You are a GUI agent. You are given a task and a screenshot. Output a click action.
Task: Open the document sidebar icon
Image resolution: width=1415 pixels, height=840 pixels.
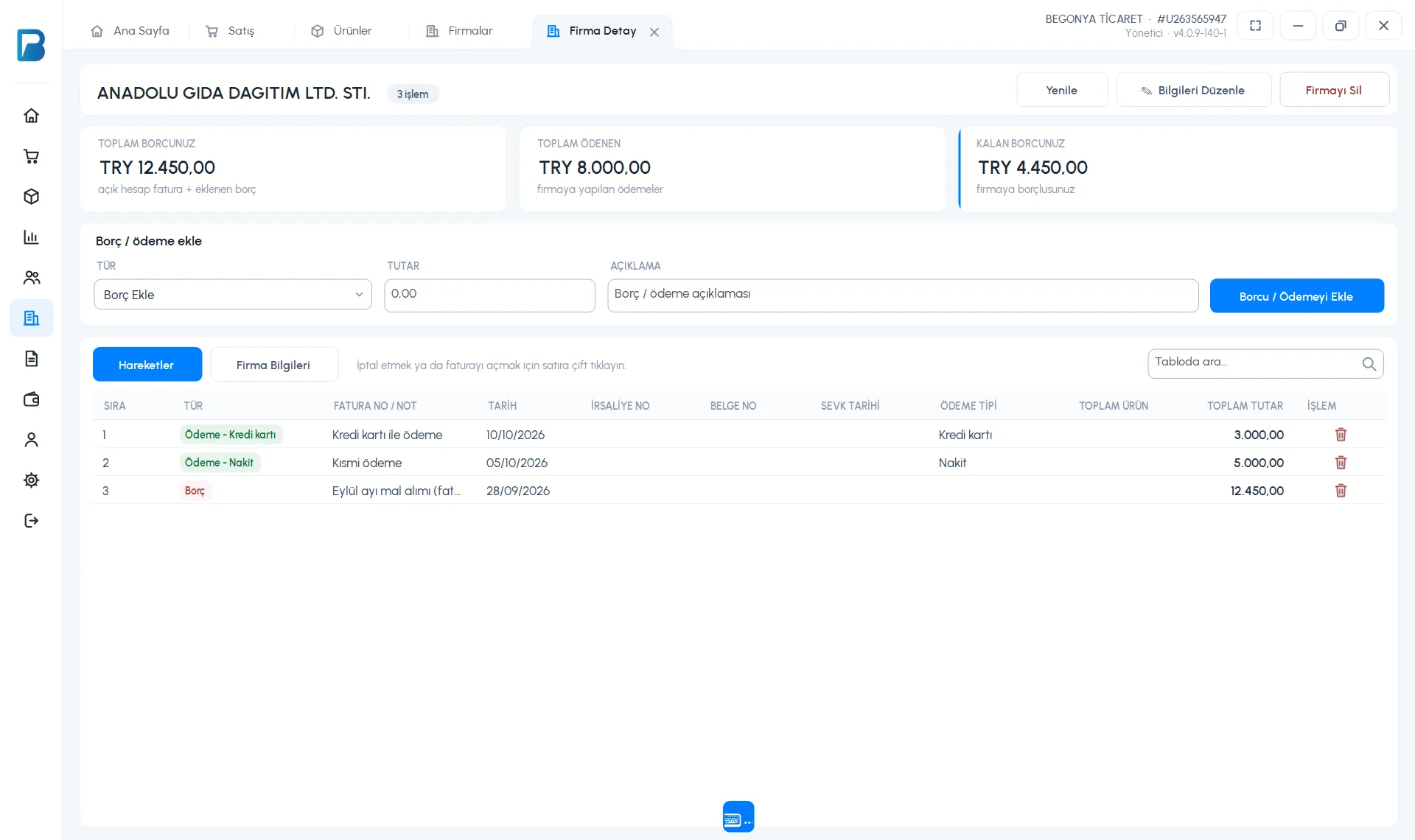click(x=31, y=359)
